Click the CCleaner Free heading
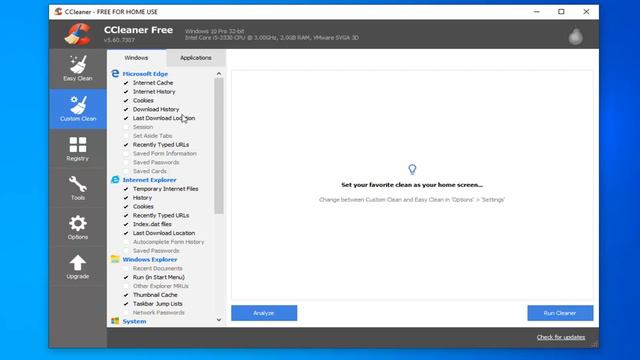Screen dimensions: 640x360 138,30
